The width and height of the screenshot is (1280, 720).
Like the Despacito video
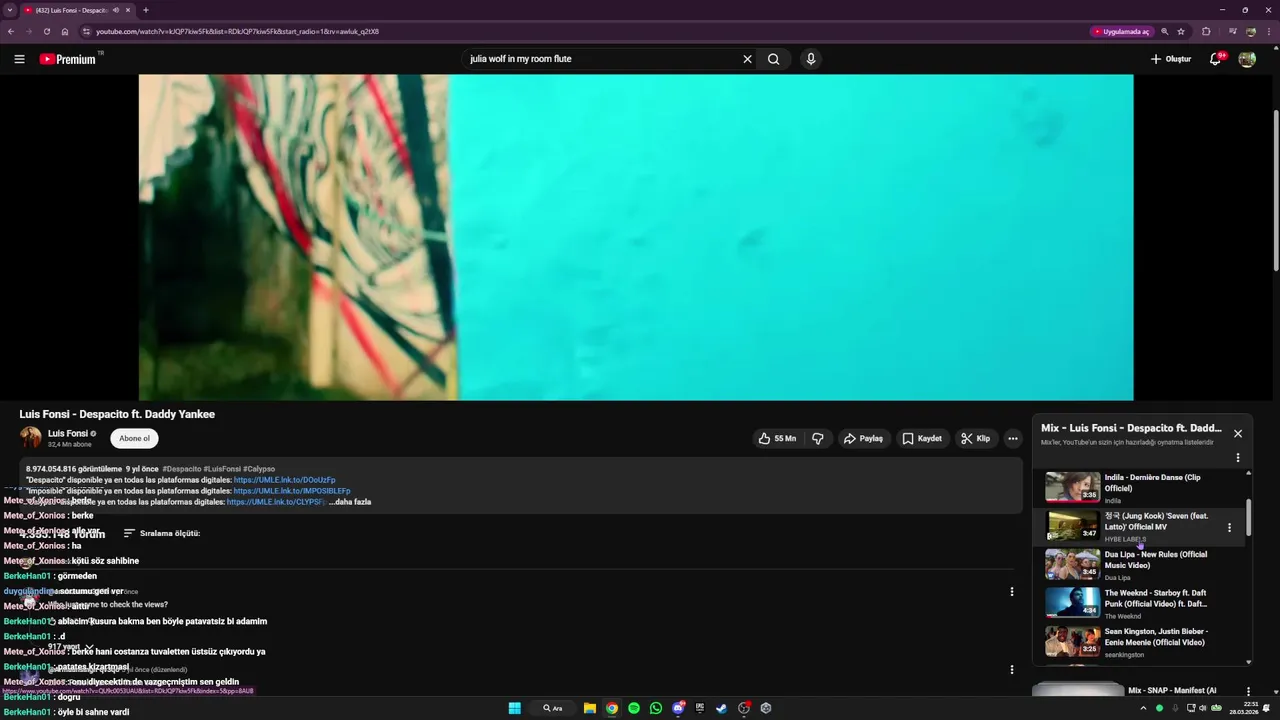click(777, 438)
